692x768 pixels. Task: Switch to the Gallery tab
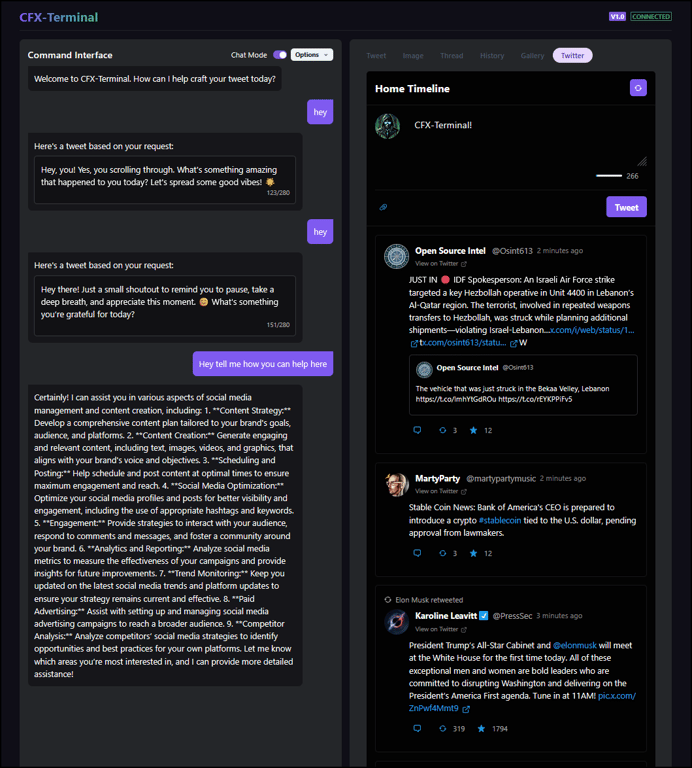click(532, 56)
